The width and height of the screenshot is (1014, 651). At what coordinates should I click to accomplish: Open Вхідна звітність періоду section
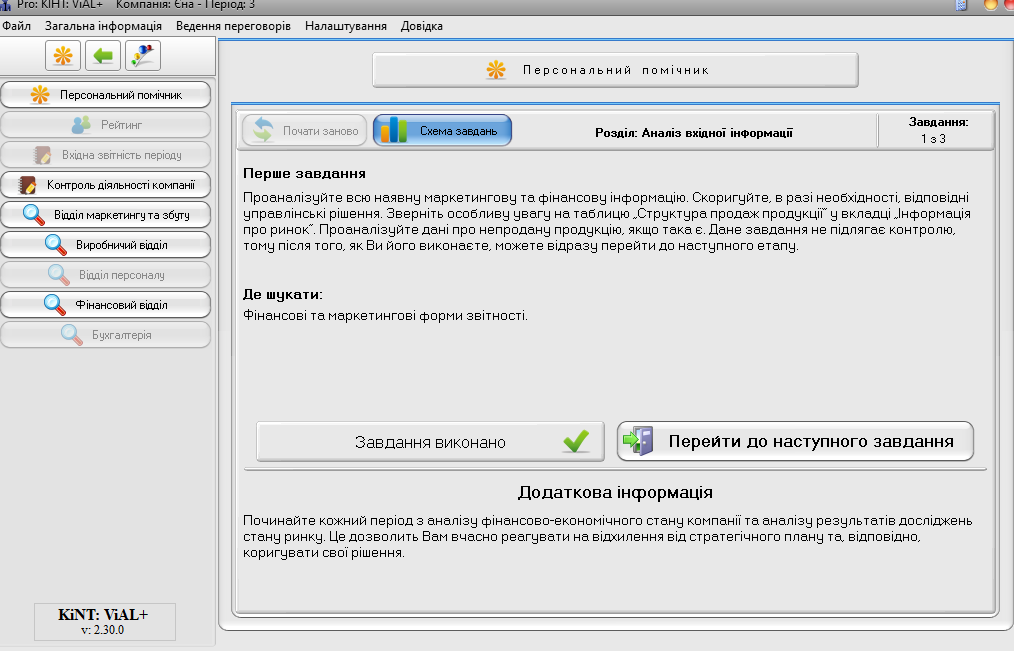[106, 155]
